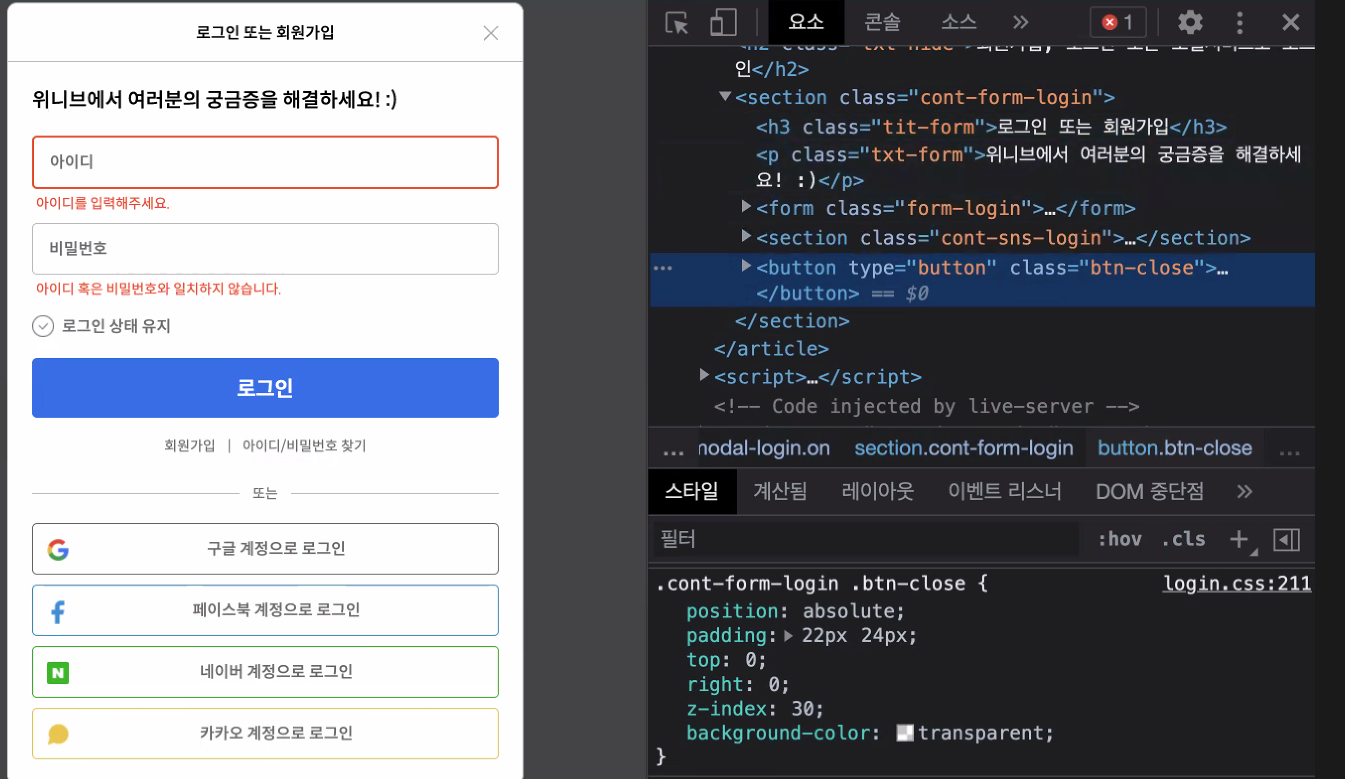The image size is (1345, 779).
Task: Click 페이스북 계정으로 로그인 button
Action: pos(265,610)
